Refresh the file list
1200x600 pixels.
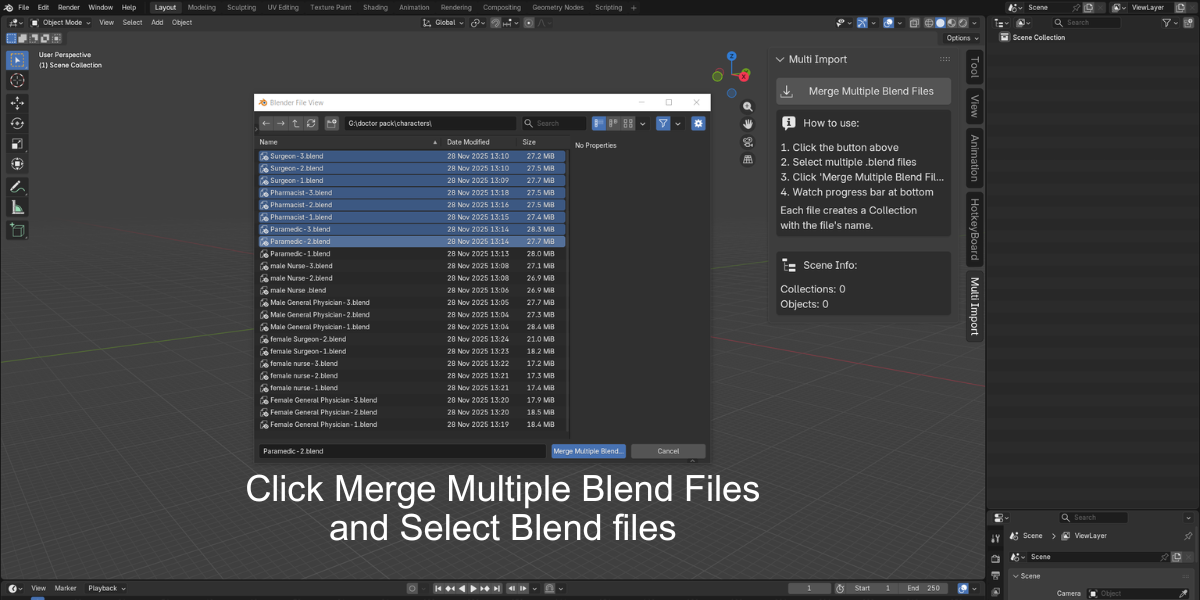[311, 123]
